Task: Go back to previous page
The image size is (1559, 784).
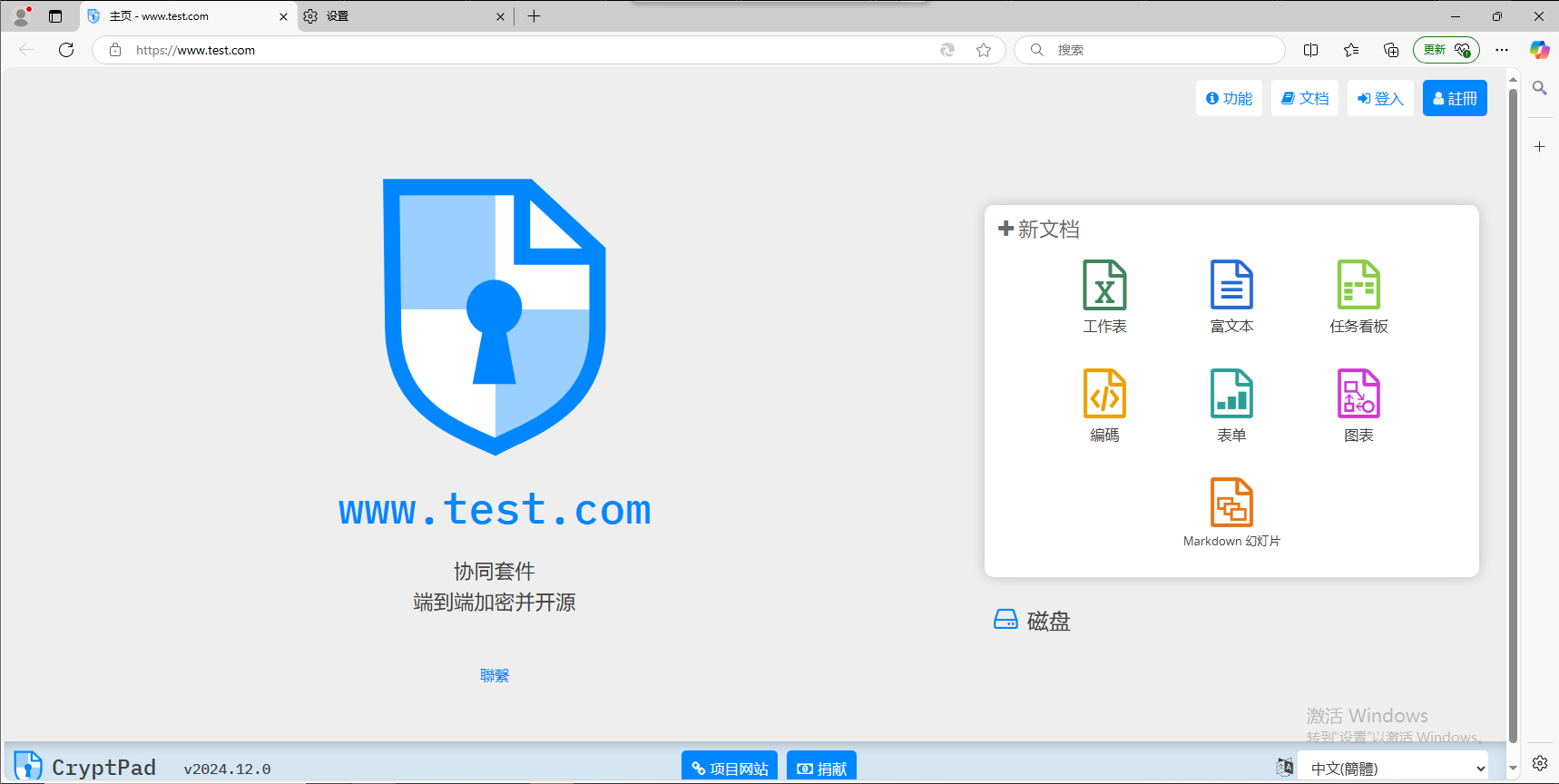Action: 26,50
